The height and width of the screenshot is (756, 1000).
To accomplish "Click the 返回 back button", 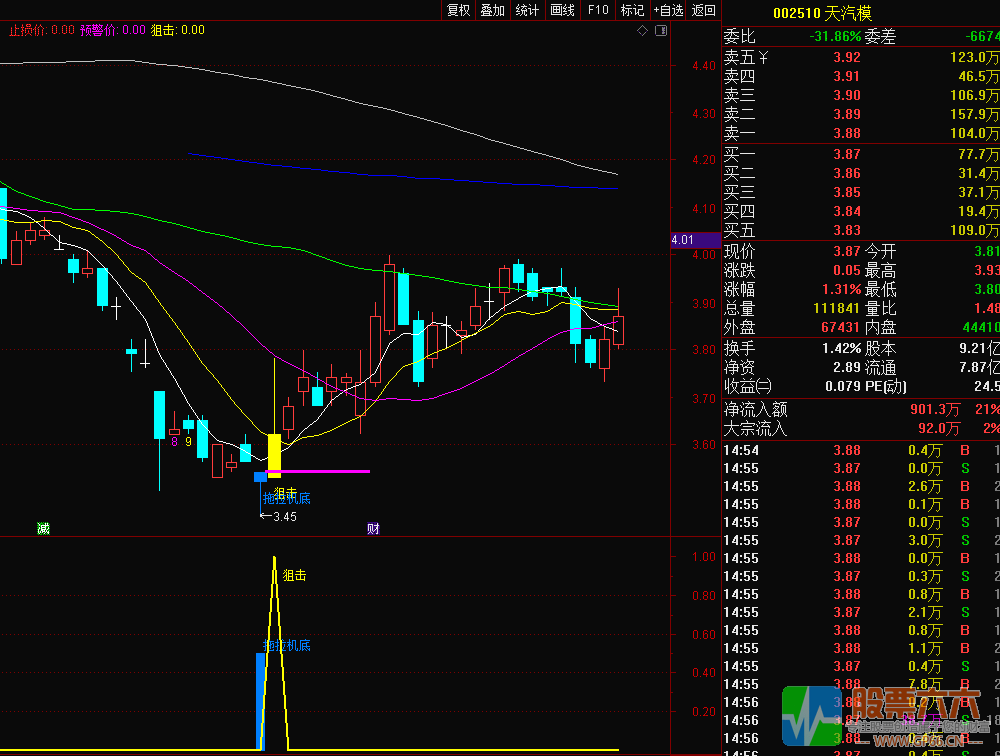I will [704, 10].
